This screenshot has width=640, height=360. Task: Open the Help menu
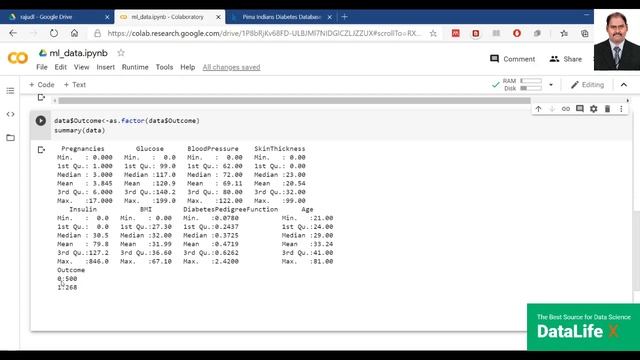point(187,67)
